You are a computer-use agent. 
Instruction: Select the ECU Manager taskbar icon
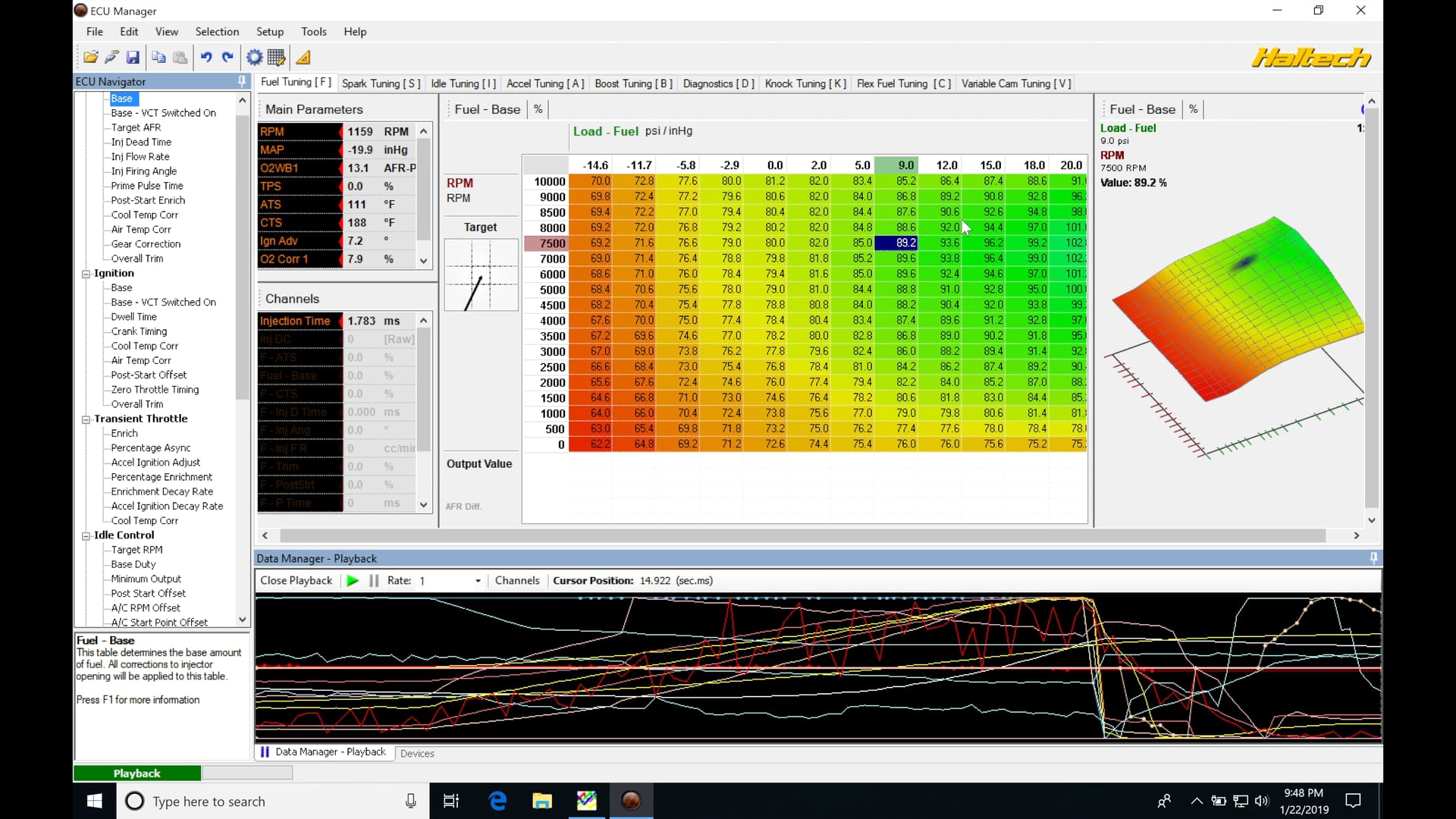(632, 801)
